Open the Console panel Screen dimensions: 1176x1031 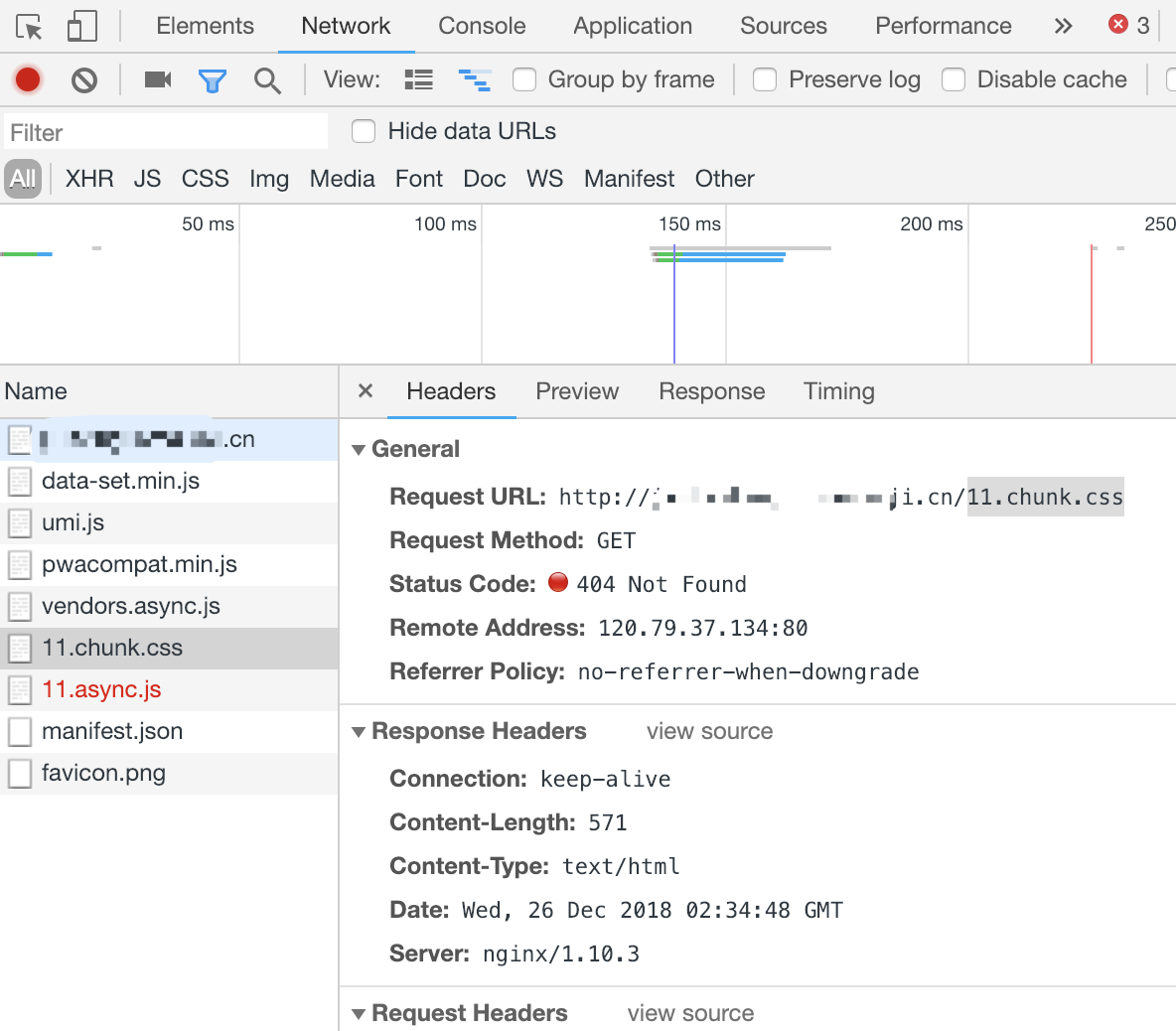click(482, 26)
